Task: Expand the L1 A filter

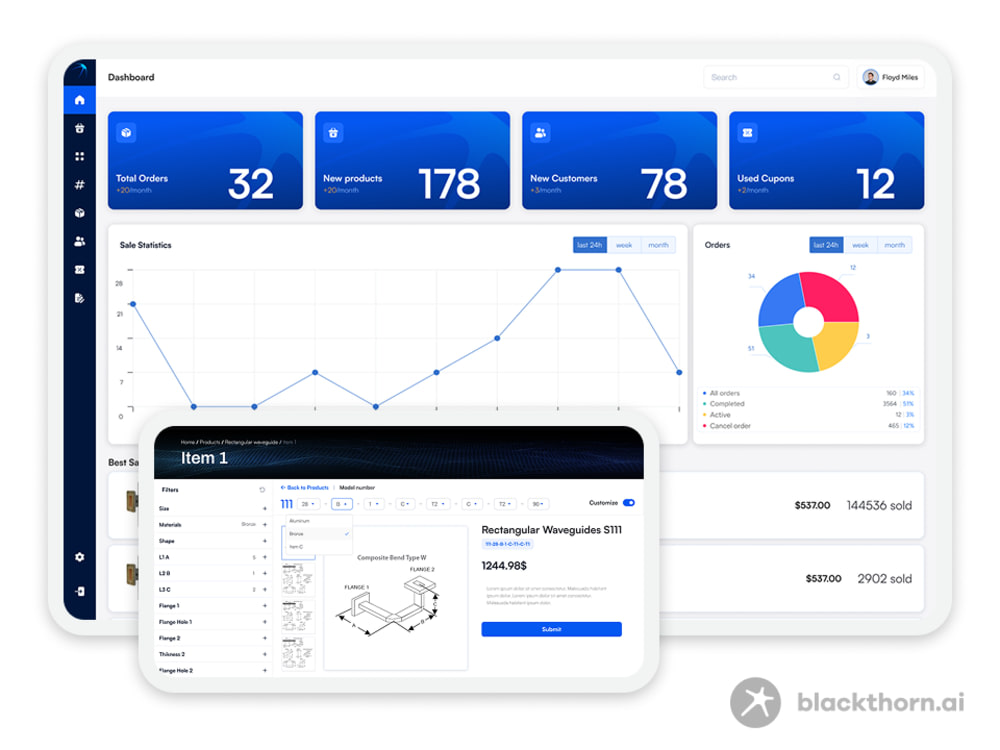Action: pyautogui.click(x=265, y=557)
